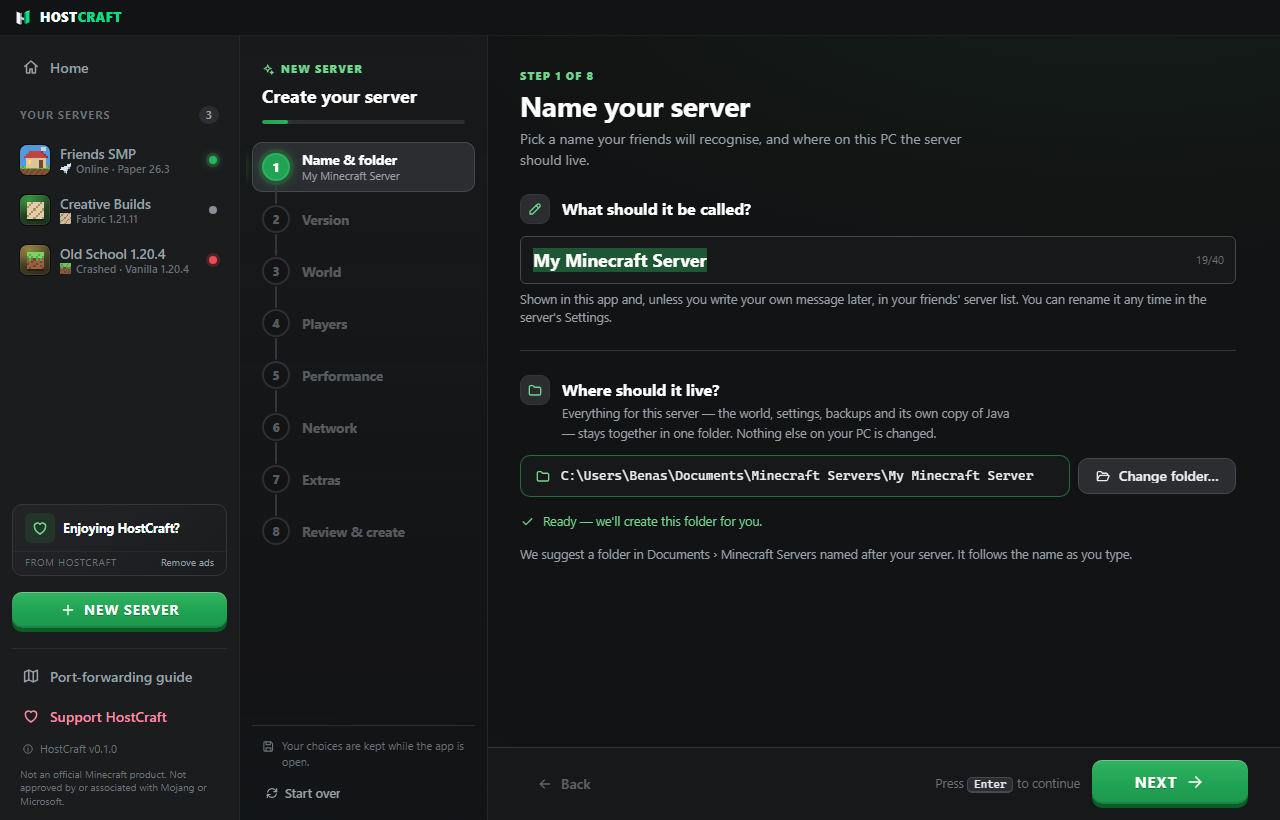Click the folder icon beside 'Where should it live?'
The height and width of the screenshot is (820, 1280).
click(x=535, y=390)
